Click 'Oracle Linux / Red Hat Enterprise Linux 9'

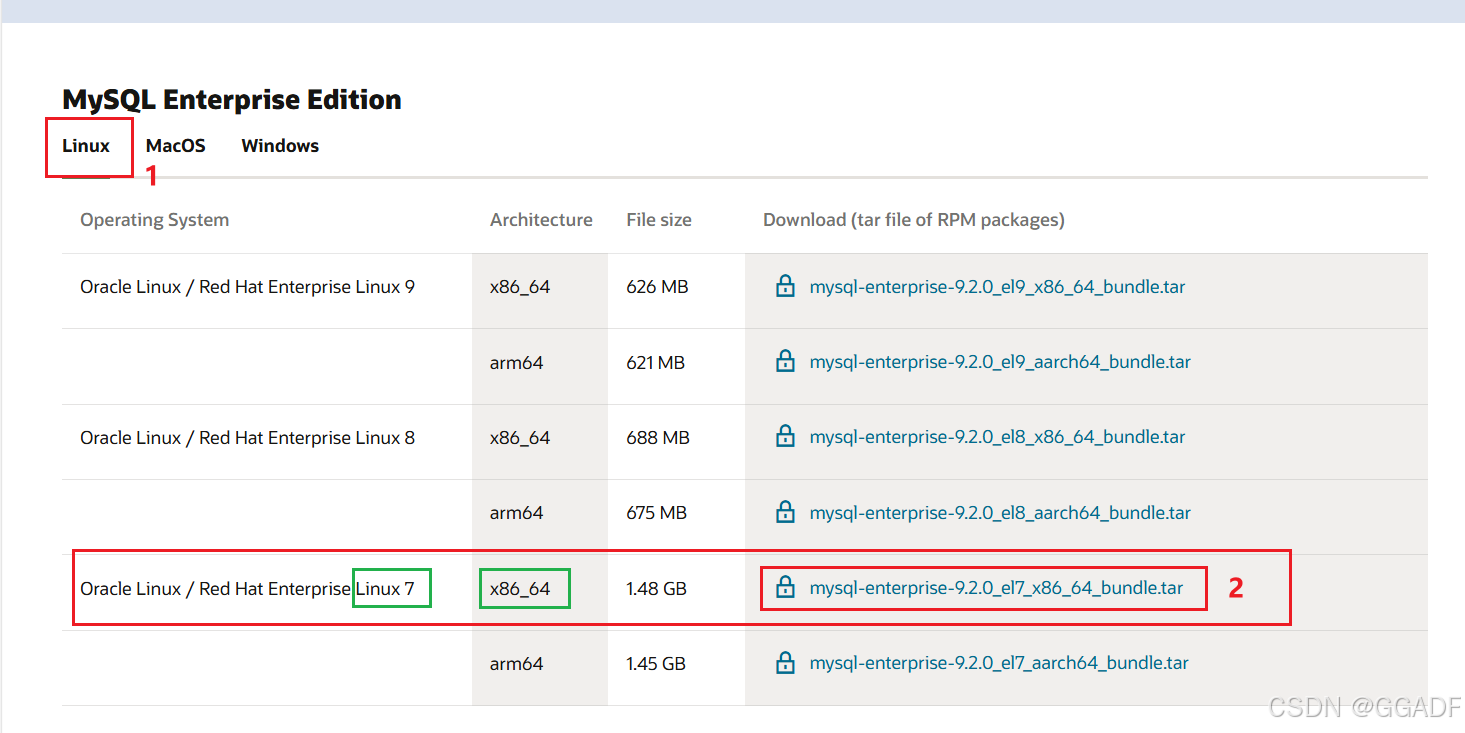(247, 287)
